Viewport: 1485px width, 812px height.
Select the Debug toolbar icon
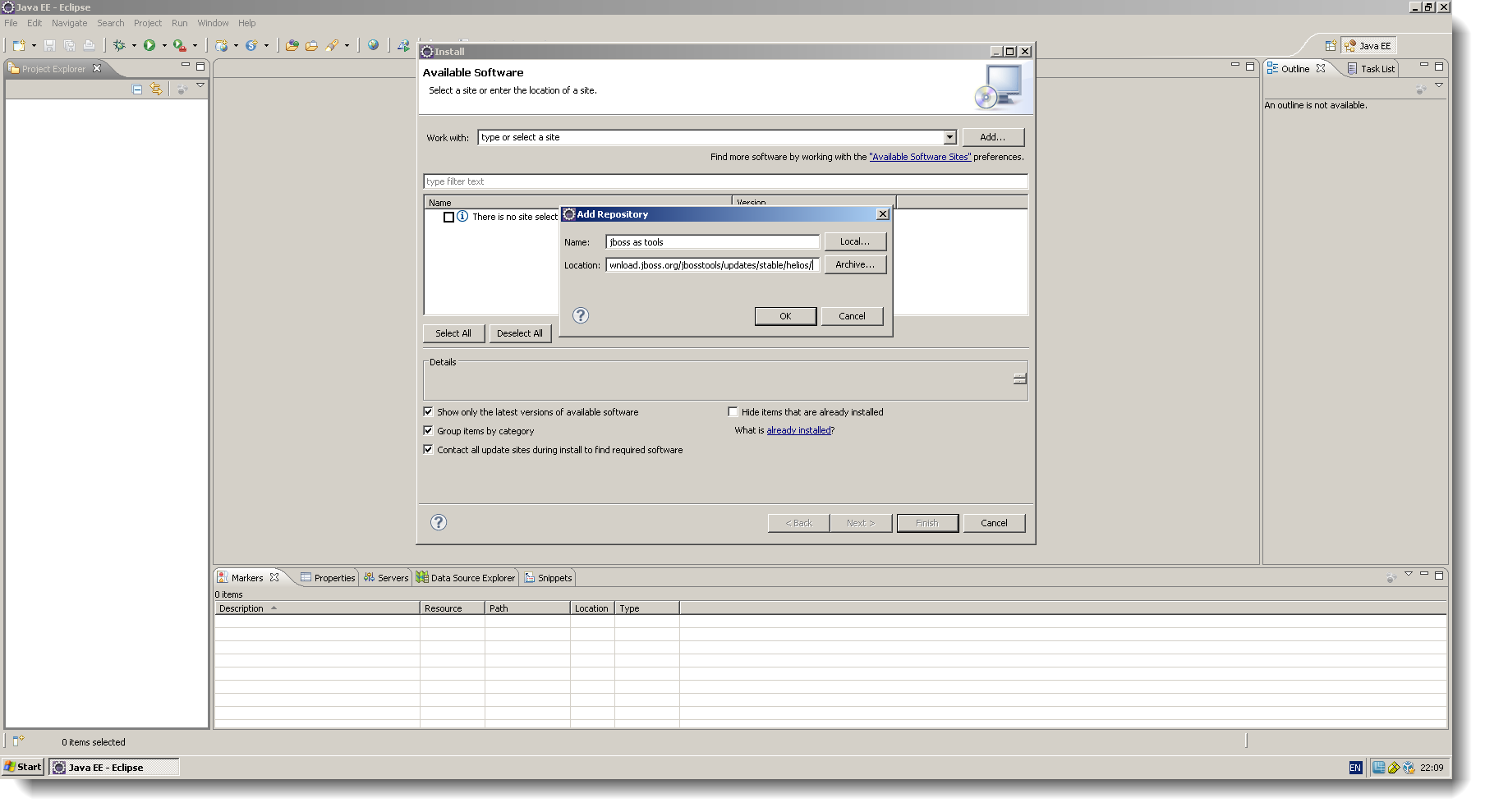point(119,45)
